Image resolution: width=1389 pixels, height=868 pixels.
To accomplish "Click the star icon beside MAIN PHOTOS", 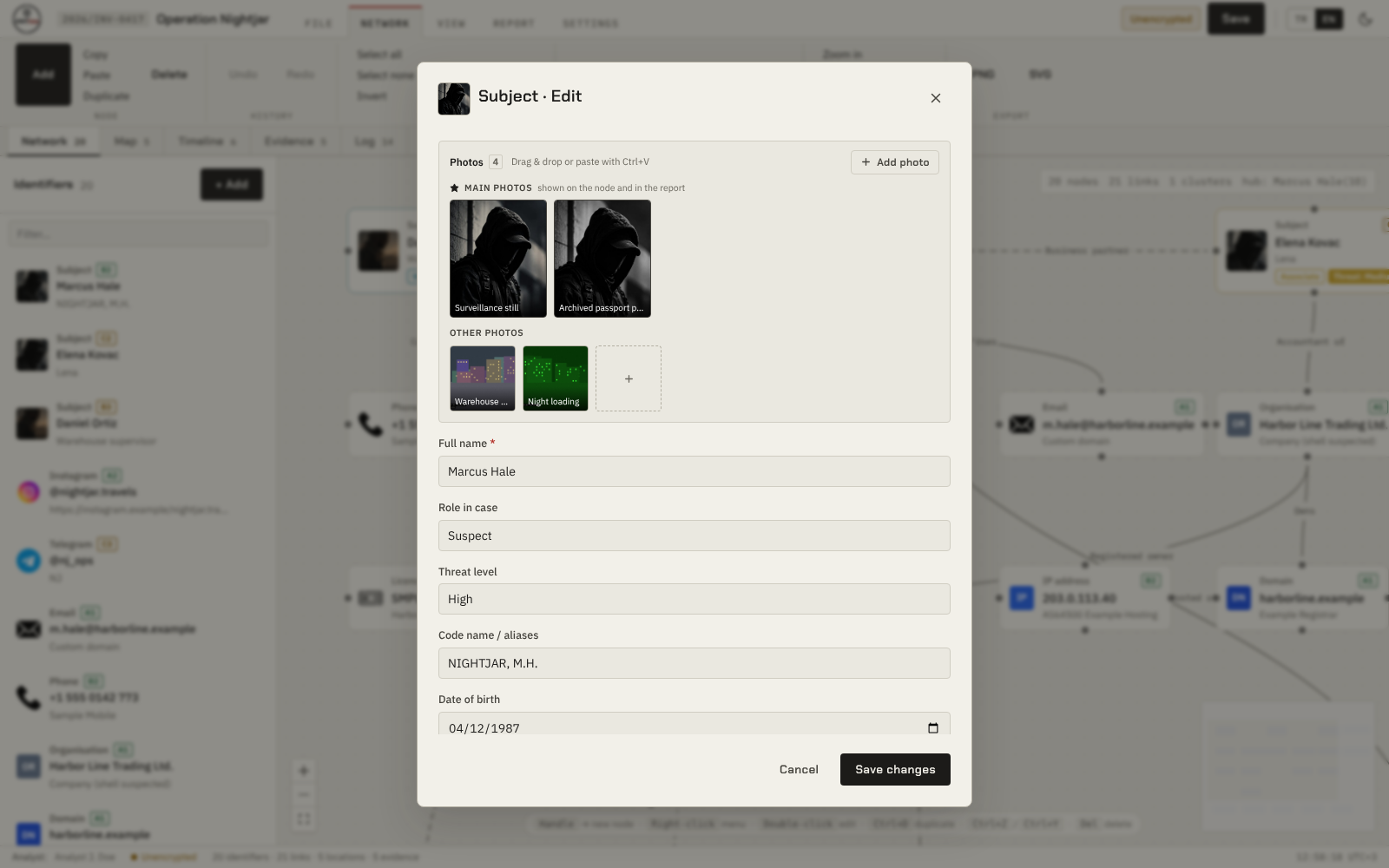I will [x=454, y=187].
